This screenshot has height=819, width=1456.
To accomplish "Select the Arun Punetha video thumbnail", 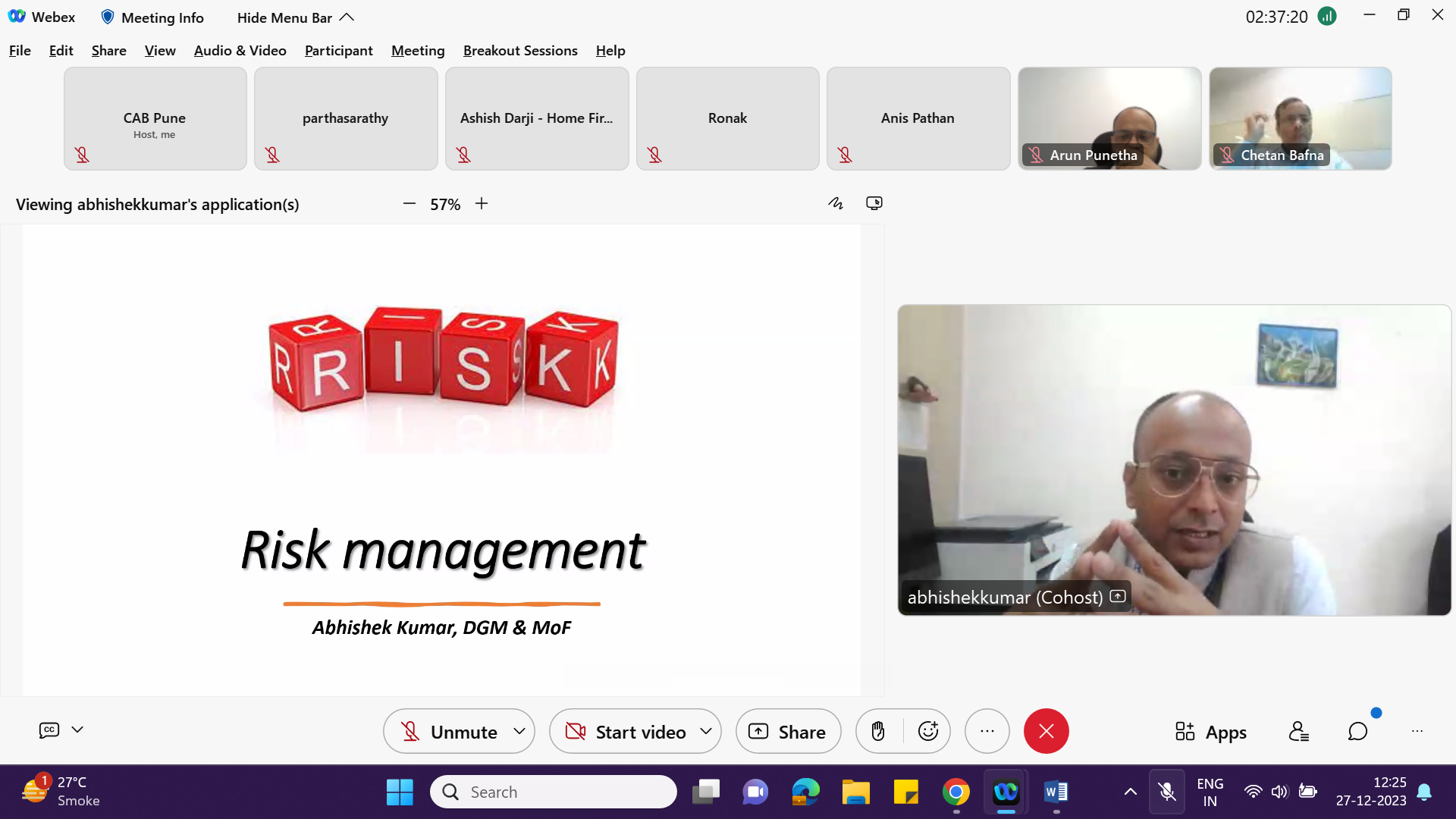I will [x=1109, y=118].
